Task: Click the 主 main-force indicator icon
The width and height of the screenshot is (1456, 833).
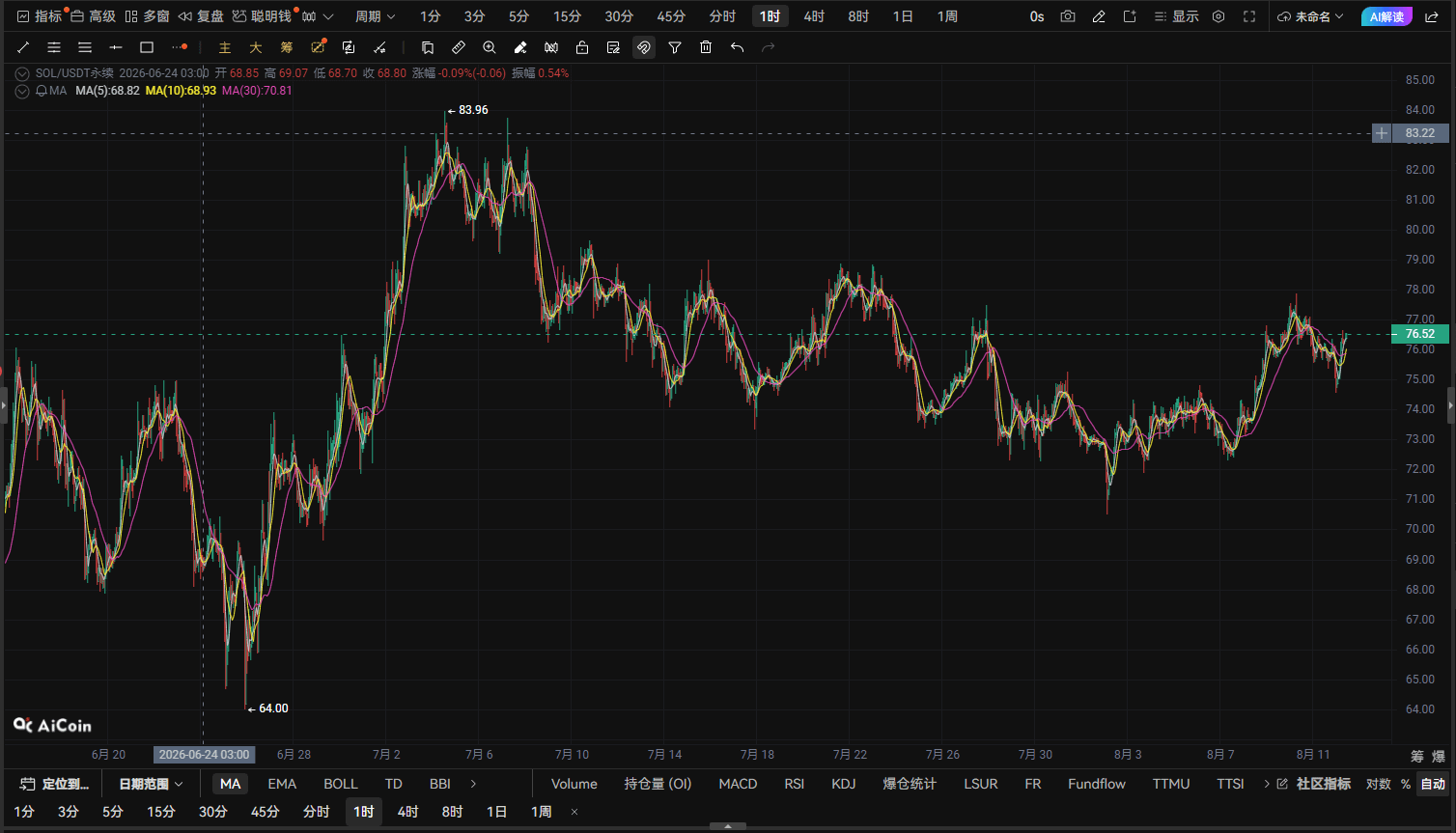Action: 225,47
